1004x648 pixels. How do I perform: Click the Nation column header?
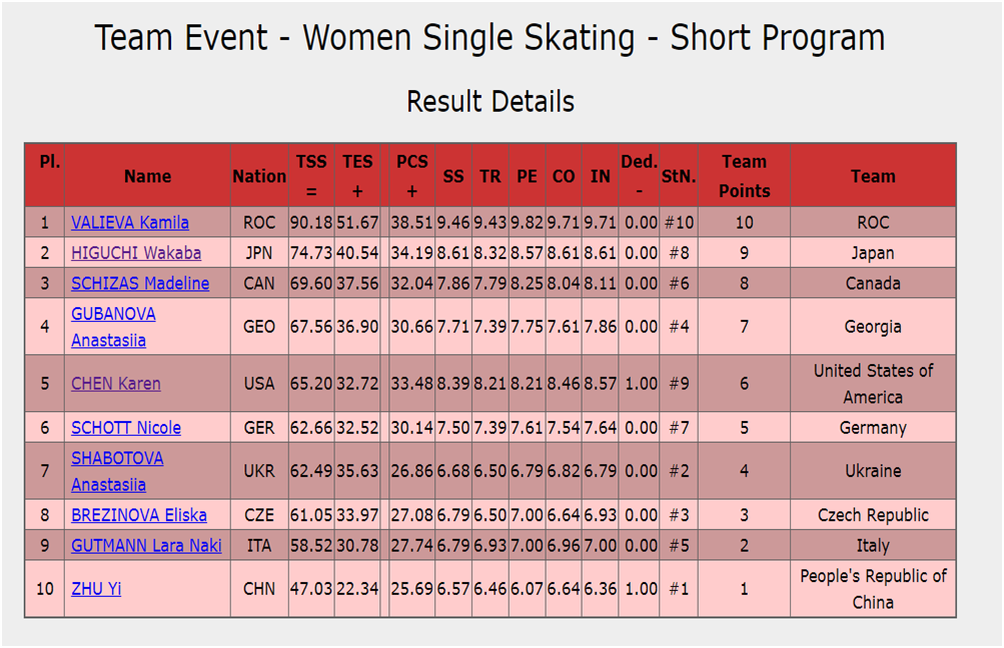point(259,175)
